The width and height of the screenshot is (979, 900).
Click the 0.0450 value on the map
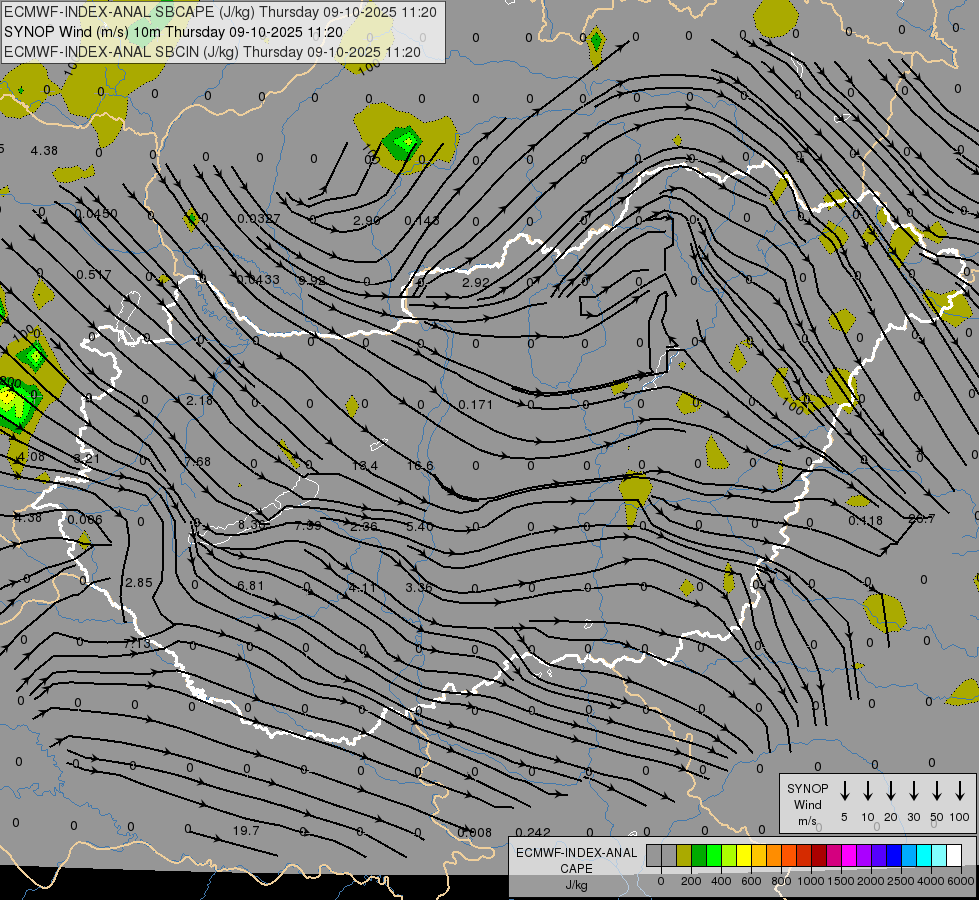(x=96, y=214)
